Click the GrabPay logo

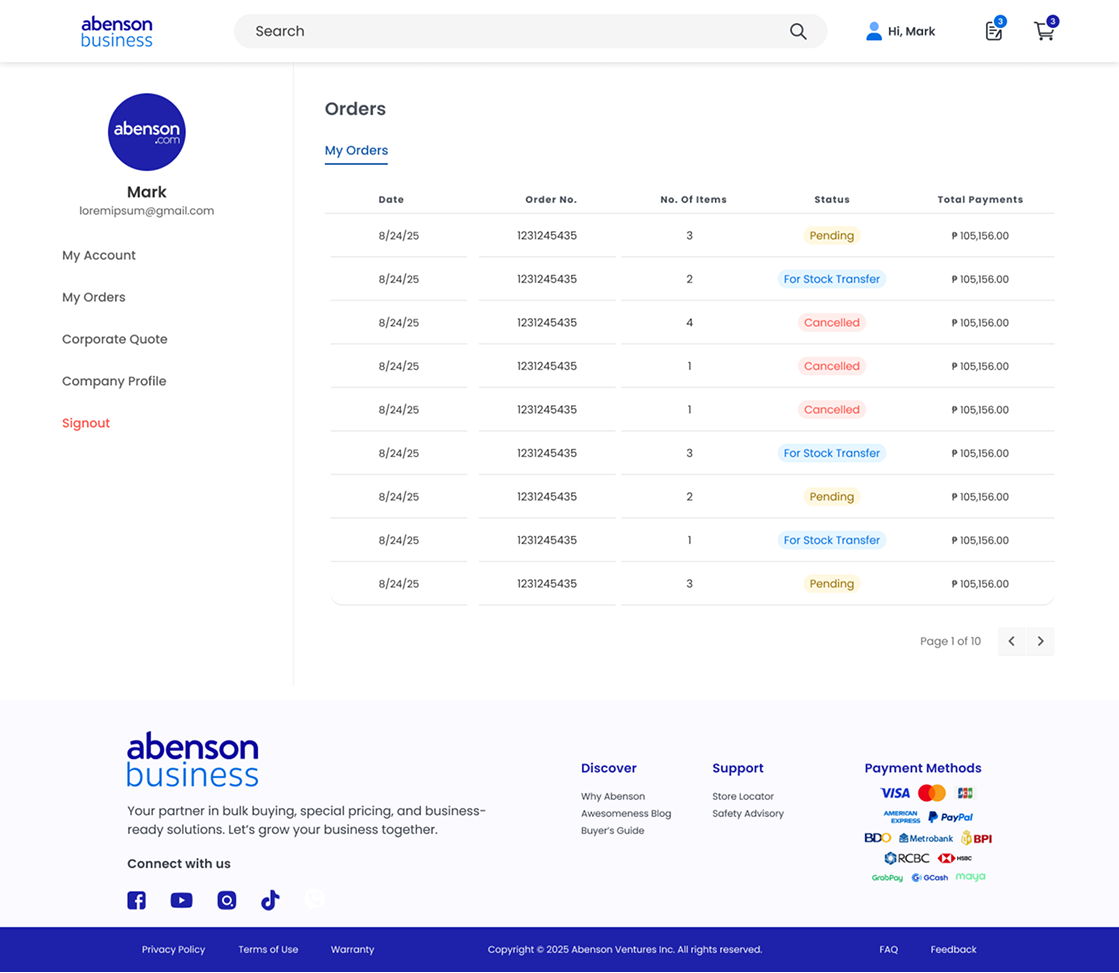click(x=887, y=878)
